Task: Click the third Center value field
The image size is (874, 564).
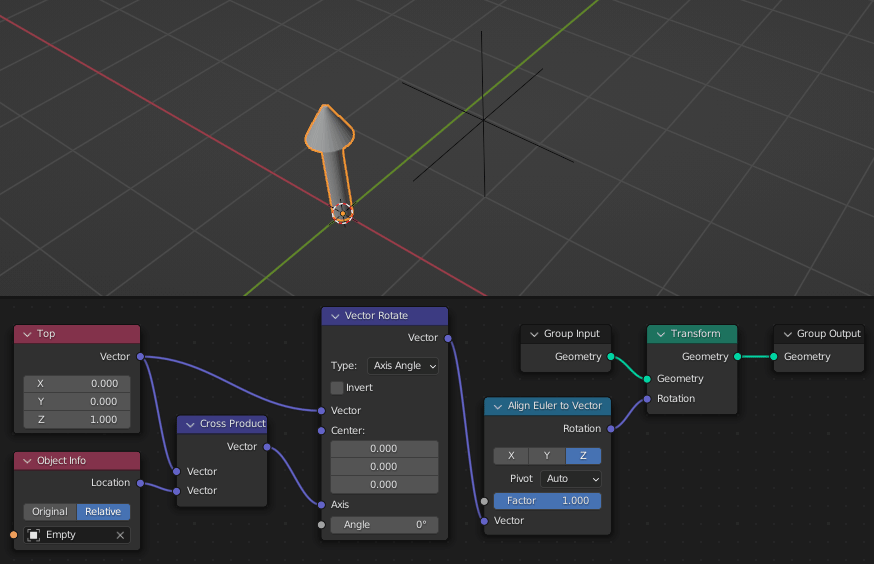Action: tap(385, 484)
